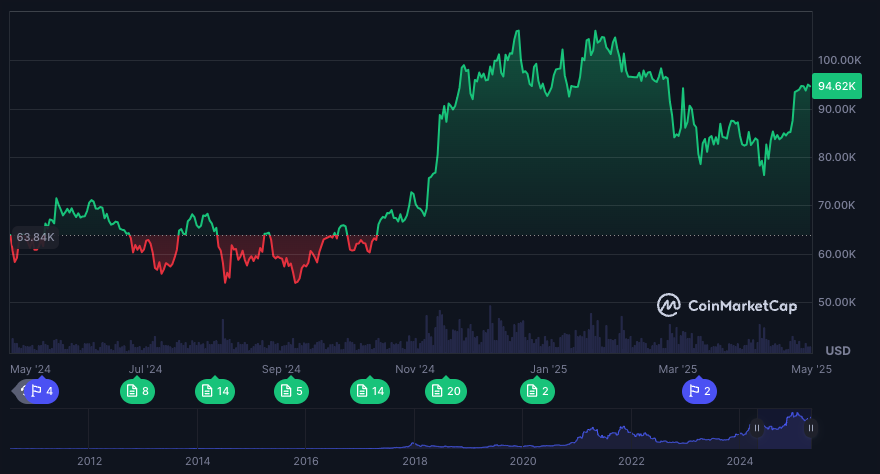
Task: Click the right range slider handle
Action: (x=811, y=428)
